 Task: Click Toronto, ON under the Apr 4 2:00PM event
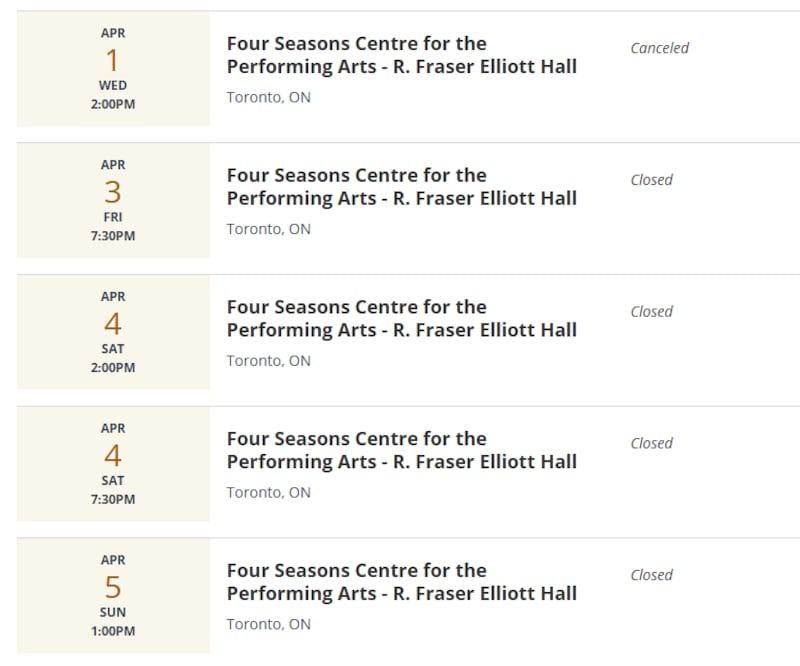(x=269, y=361)
